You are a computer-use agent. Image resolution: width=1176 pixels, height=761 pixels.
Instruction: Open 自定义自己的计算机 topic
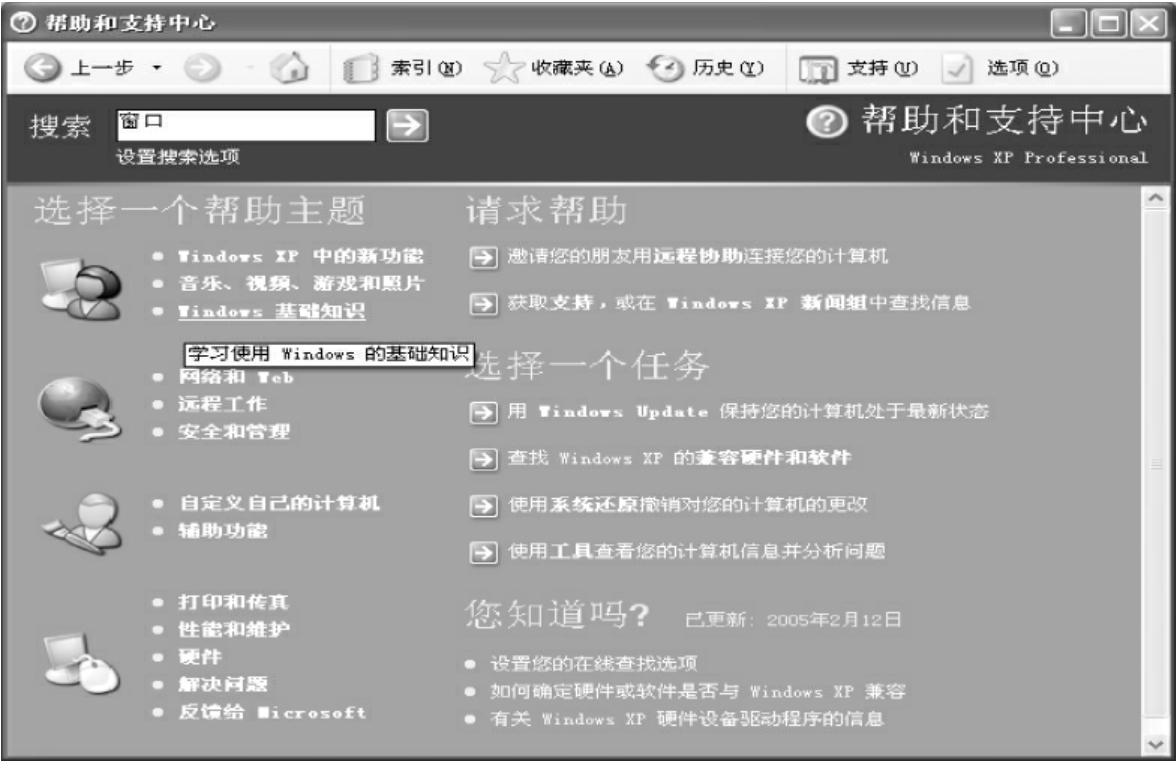pyautogui.click(x=279, y=503)
